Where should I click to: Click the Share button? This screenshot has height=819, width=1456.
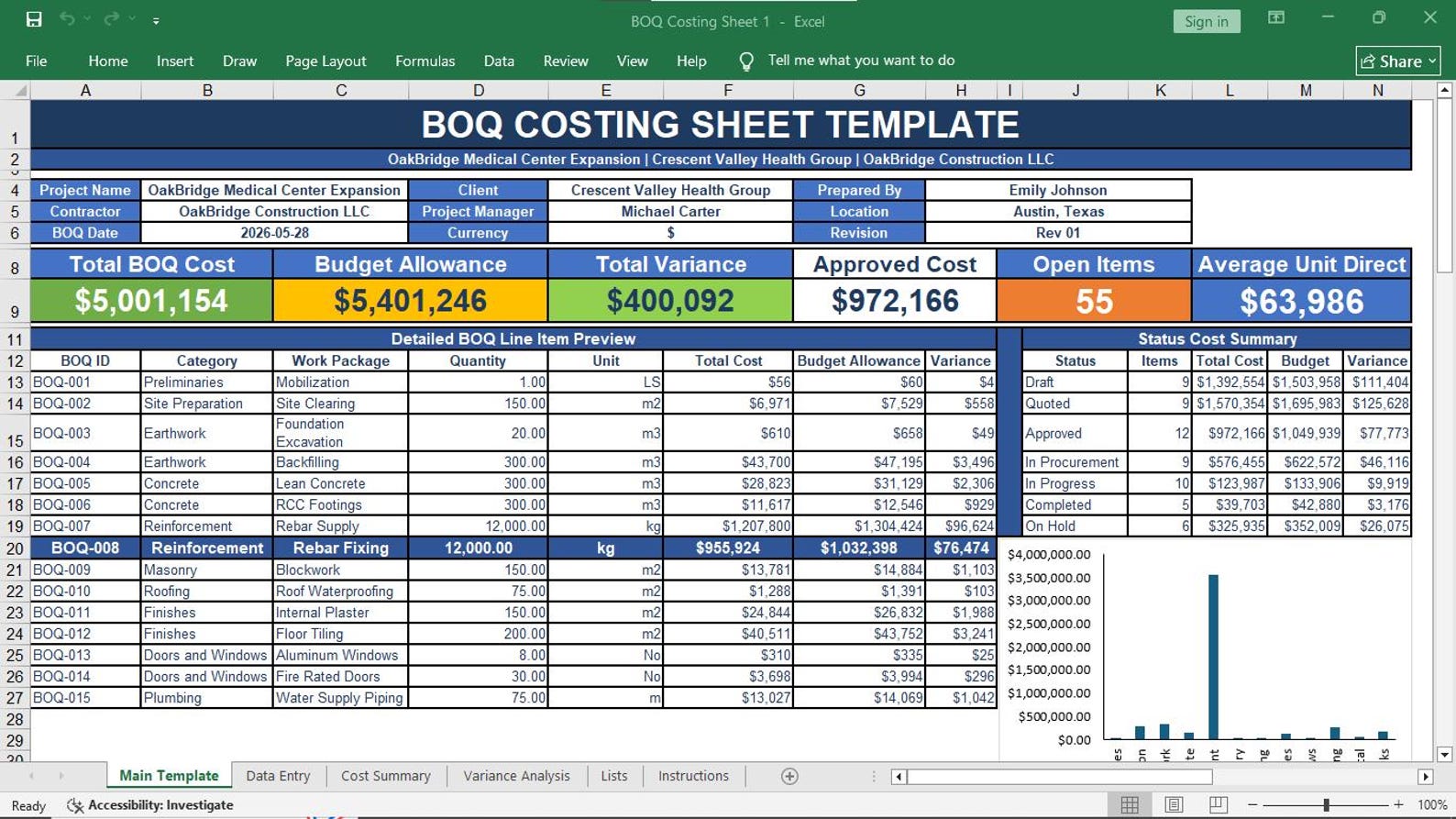click(x=1398, y=61)
